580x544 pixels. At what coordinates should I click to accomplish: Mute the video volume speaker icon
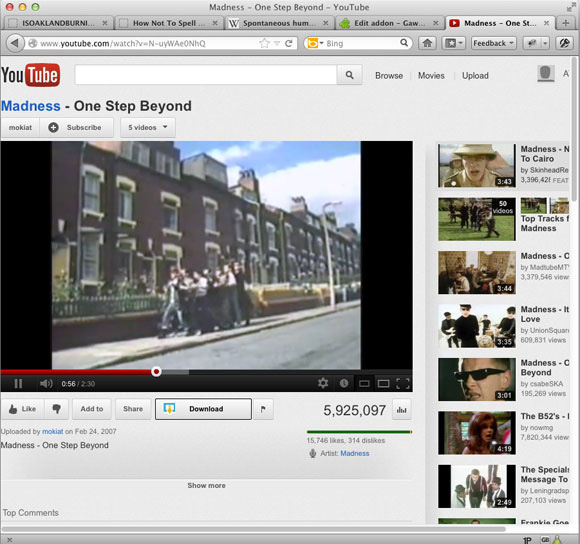[x=46, y=383]
